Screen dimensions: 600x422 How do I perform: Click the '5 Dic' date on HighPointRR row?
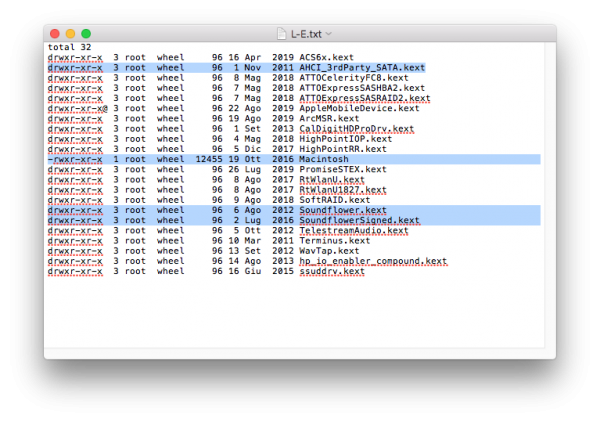pos(248,149)
